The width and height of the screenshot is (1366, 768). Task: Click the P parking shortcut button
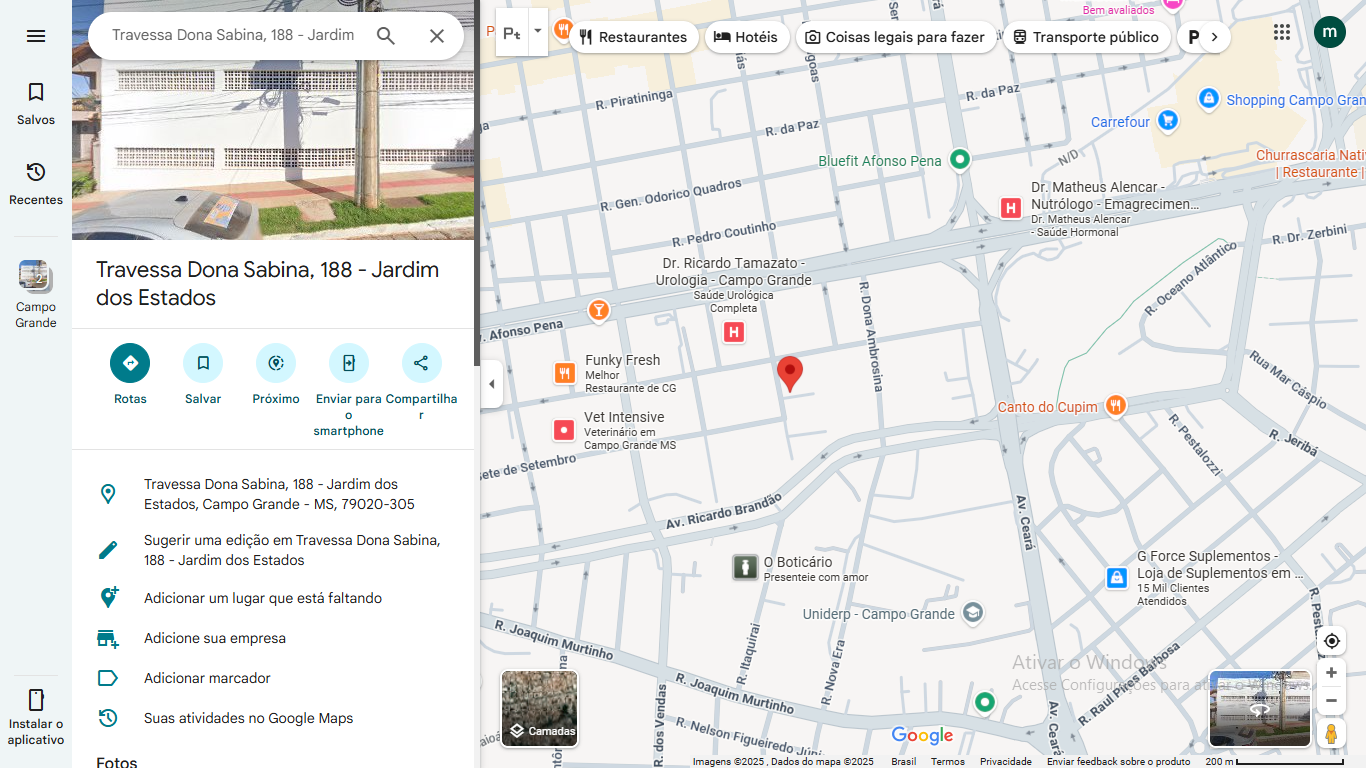[x=511, y=33]
